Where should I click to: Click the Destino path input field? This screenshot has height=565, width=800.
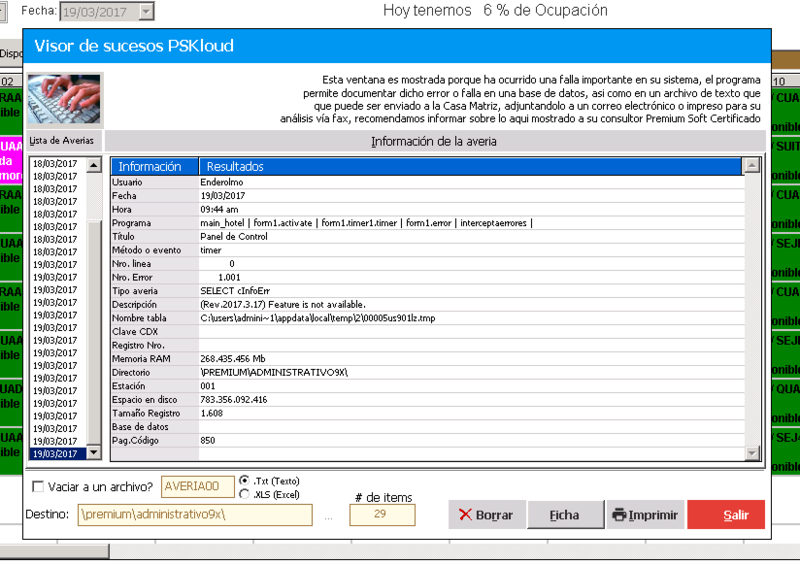coord(195,514)
